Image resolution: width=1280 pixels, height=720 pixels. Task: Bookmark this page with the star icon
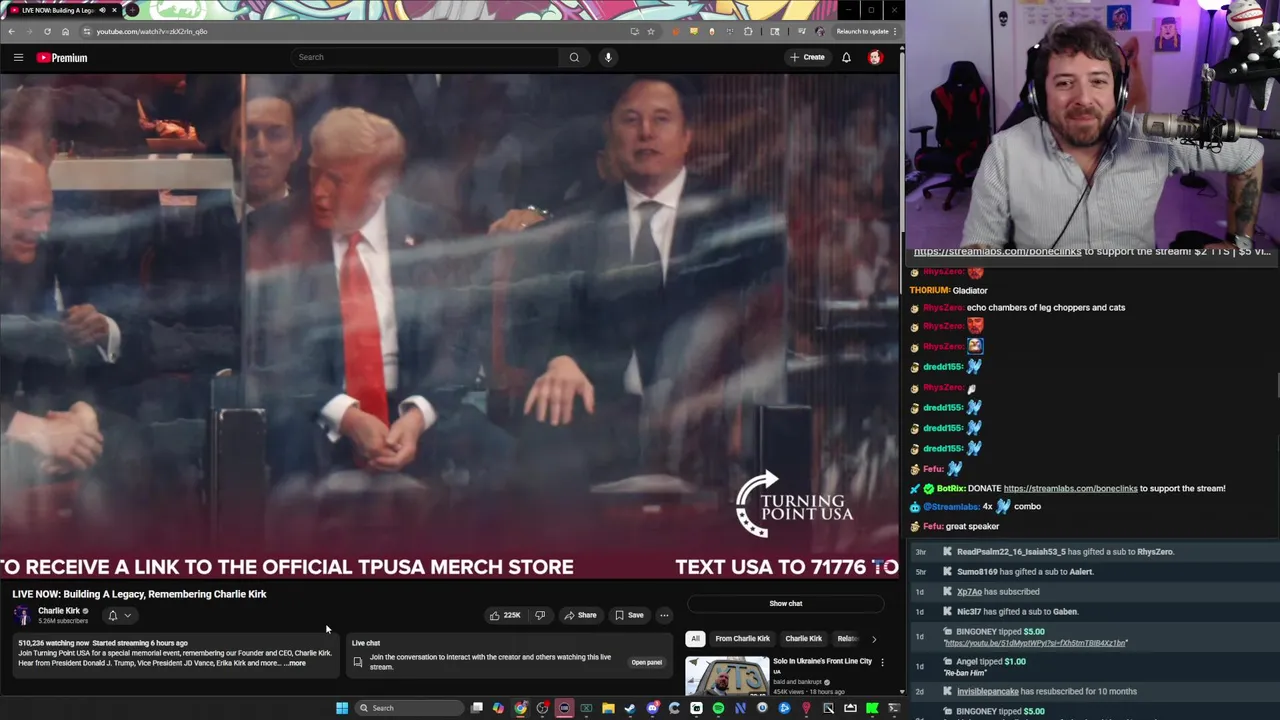[x=651, y=31]
